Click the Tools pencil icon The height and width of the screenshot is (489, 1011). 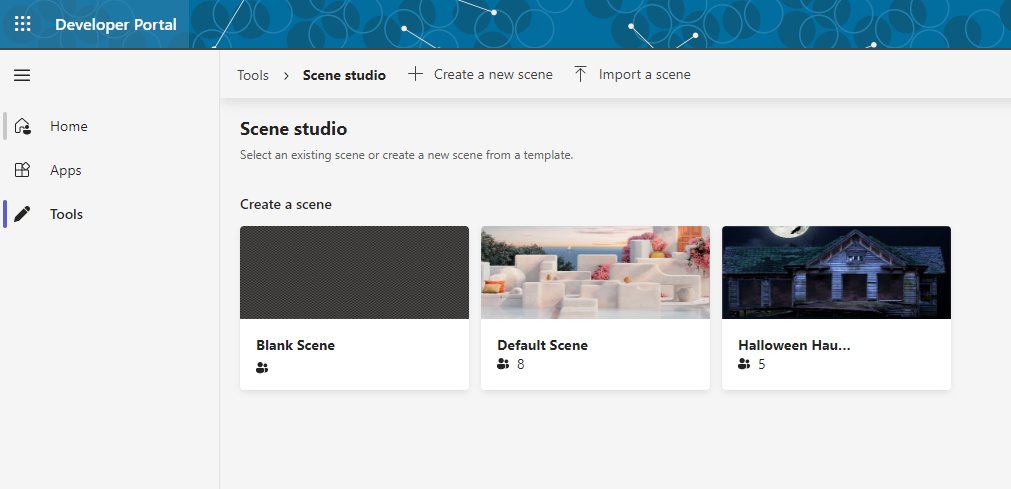23,214
